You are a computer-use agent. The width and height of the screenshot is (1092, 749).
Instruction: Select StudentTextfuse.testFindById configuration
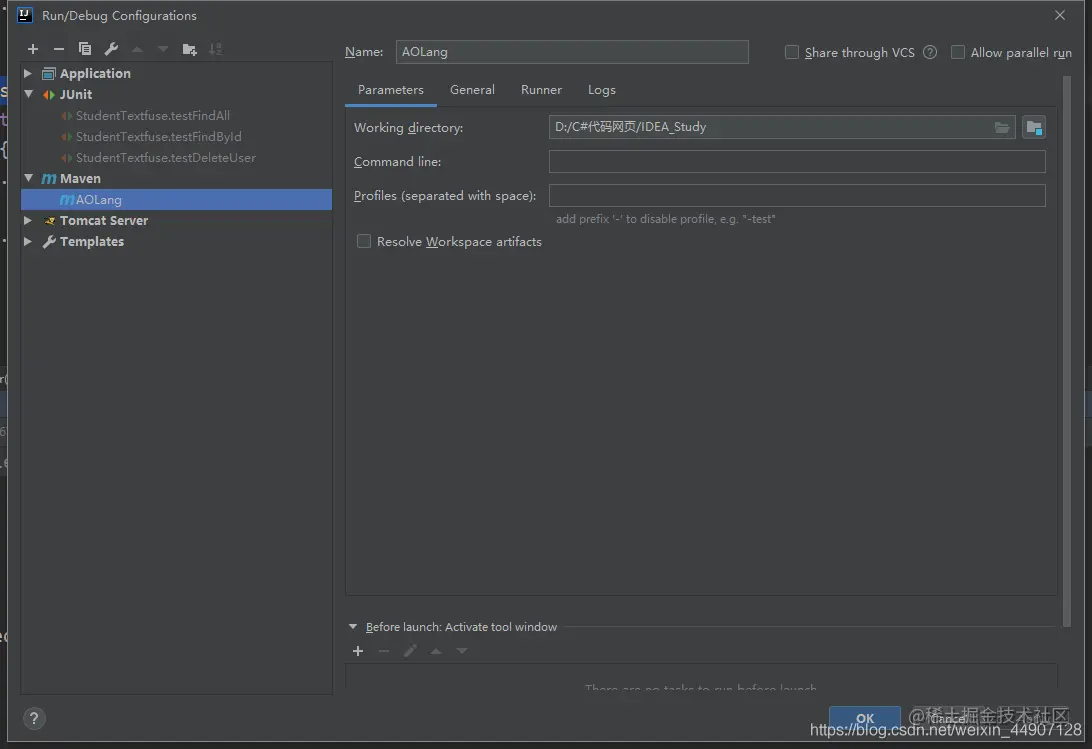[159, 137]
